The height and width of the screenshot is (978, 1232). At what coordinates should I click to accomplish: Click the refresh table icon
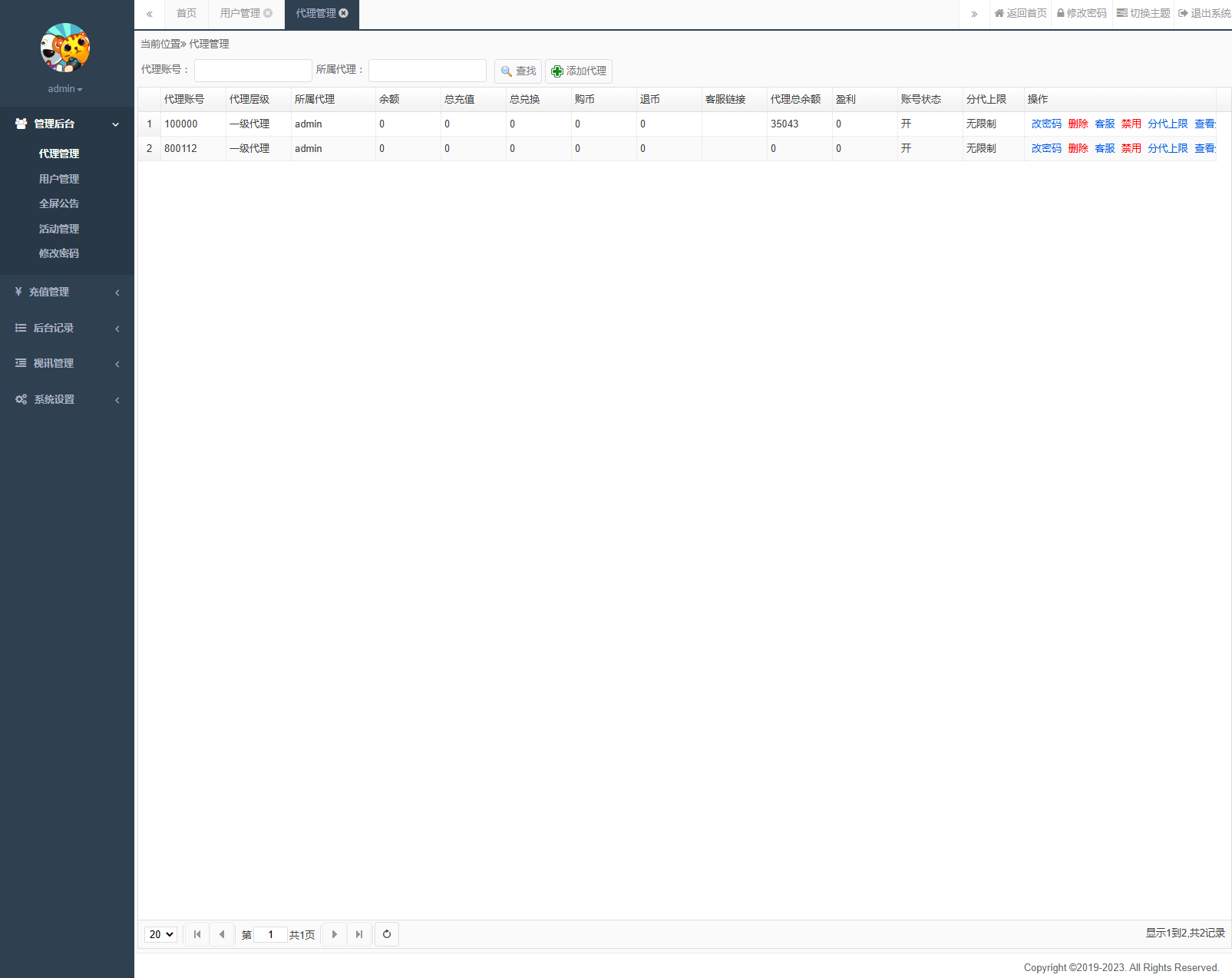[387, 934]
